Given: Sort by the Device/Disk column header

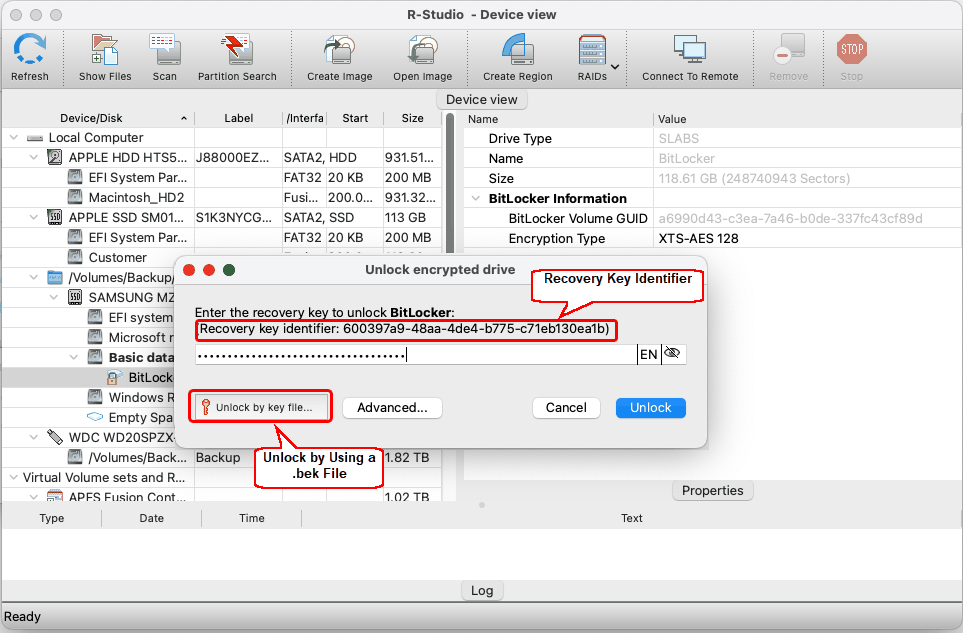Looking at the screenshot, I should point(98,118).
